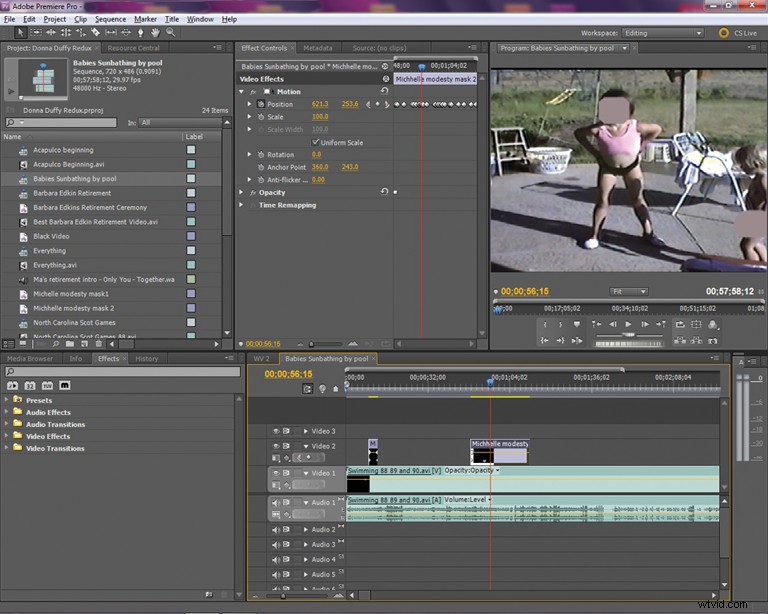Expand the Video 3 track
The image size is (768, 614).
(x=306, y=431)
